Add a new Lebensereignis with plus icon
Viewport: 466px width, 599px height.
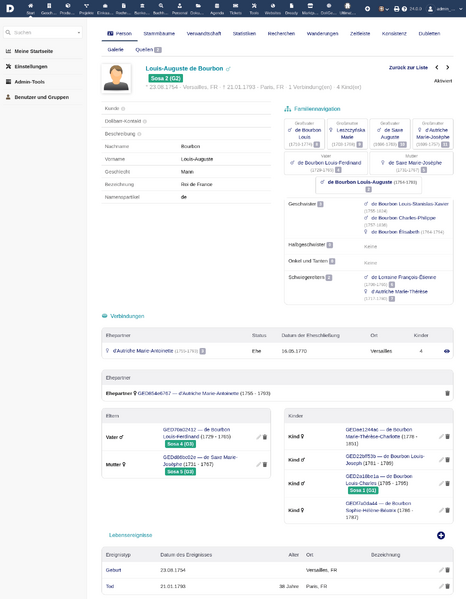pyautogui.click(x=441, y=536)
